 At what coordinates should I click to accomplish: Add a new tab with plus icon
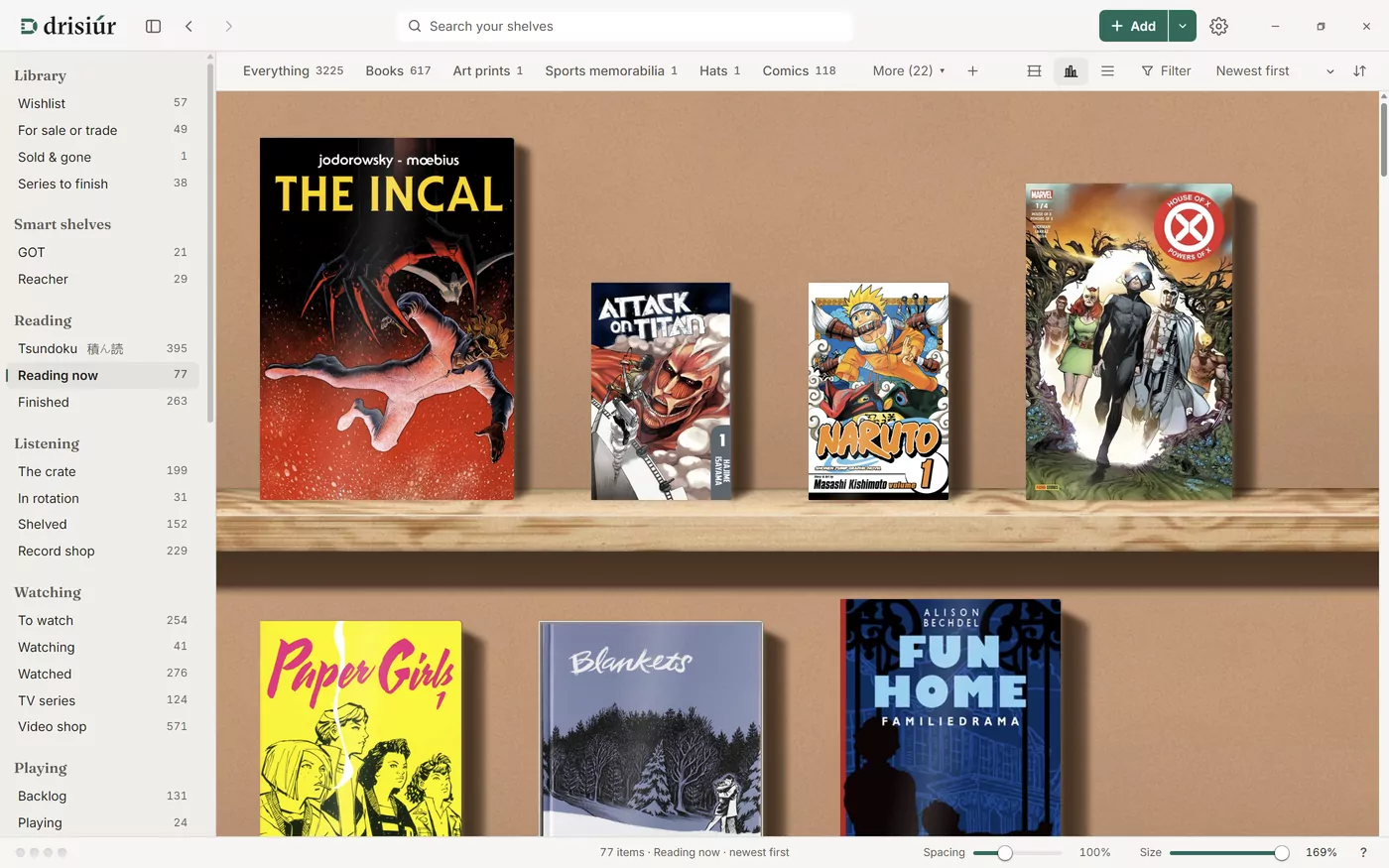click(x=972, y=70)
